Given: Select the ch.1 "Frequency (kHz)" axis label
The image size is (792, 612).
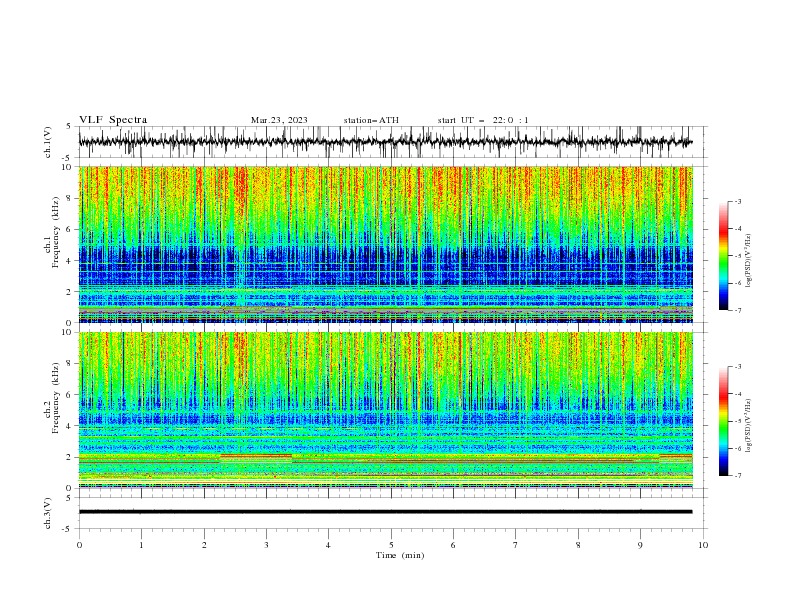Looking at the screenshot, I should pos(55,232).
